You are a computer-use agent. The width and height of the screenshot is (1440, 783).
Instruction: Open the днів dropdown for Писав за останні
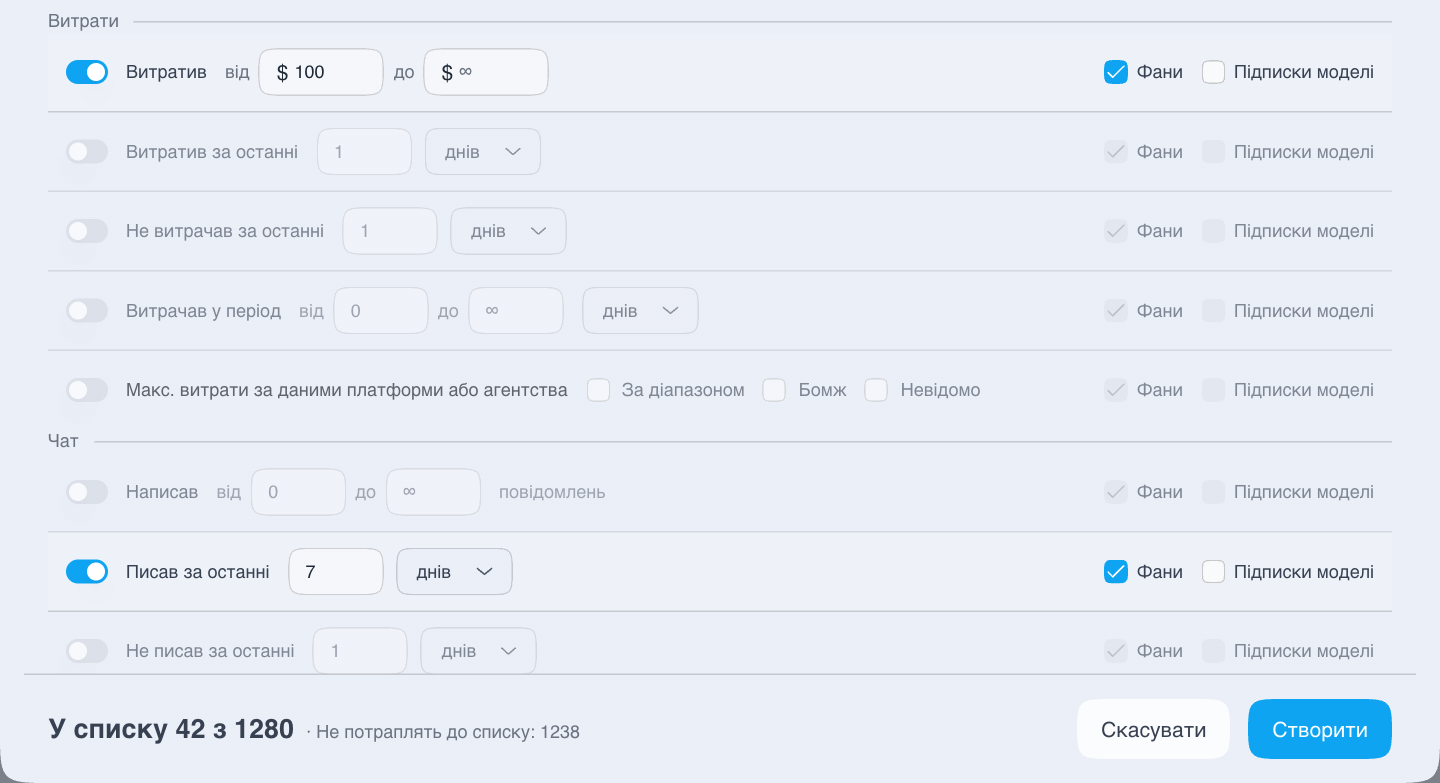coord(455,572)
